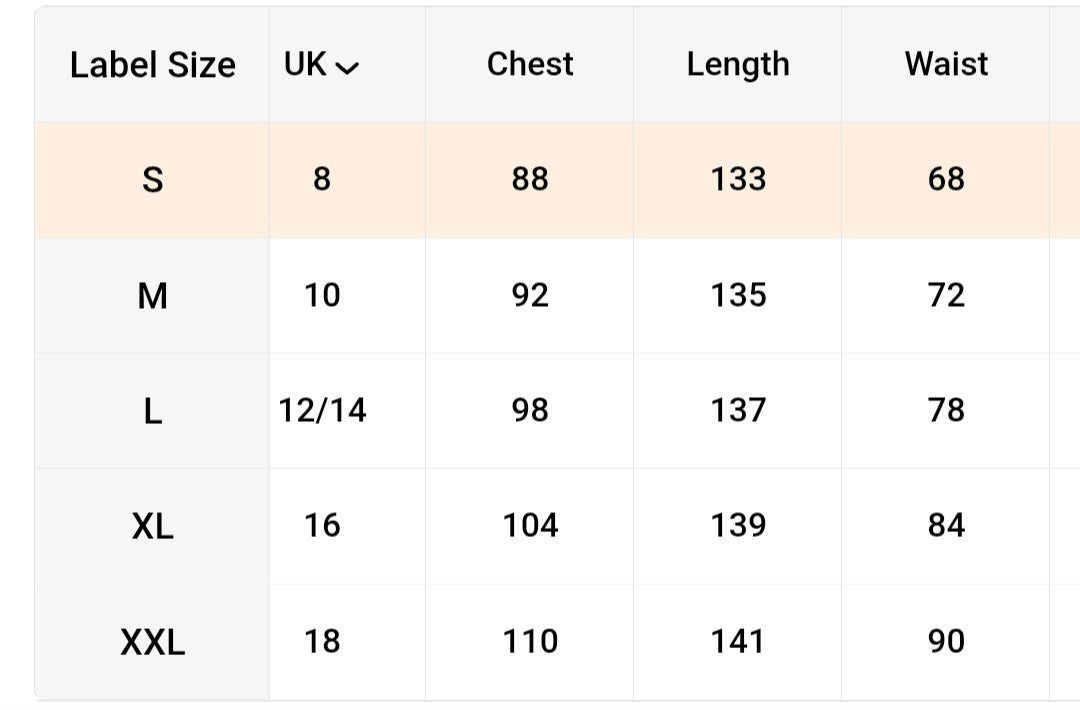
Task: Click the Label Size column header
Action: pyautogui.click(x=152, y=65)
